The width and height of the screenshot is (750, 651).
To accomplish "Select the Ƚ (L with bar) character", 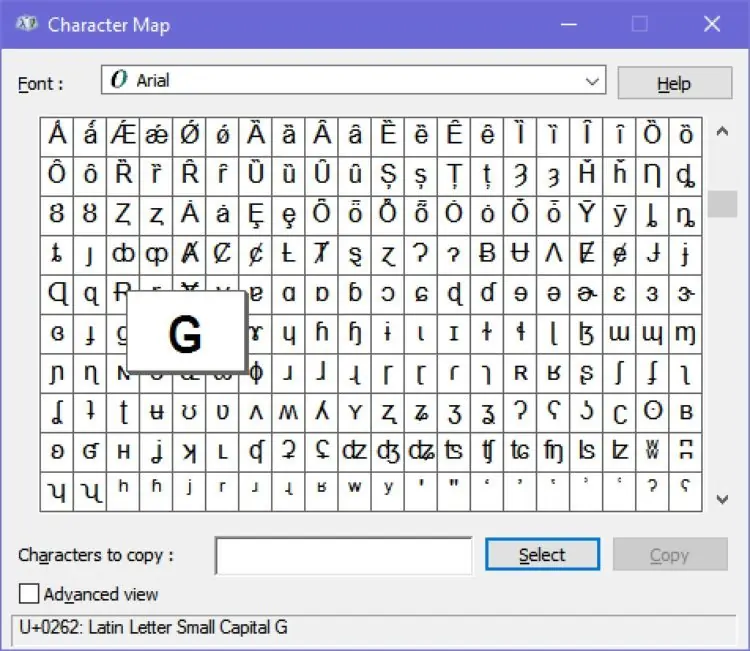I will [288, 255].
